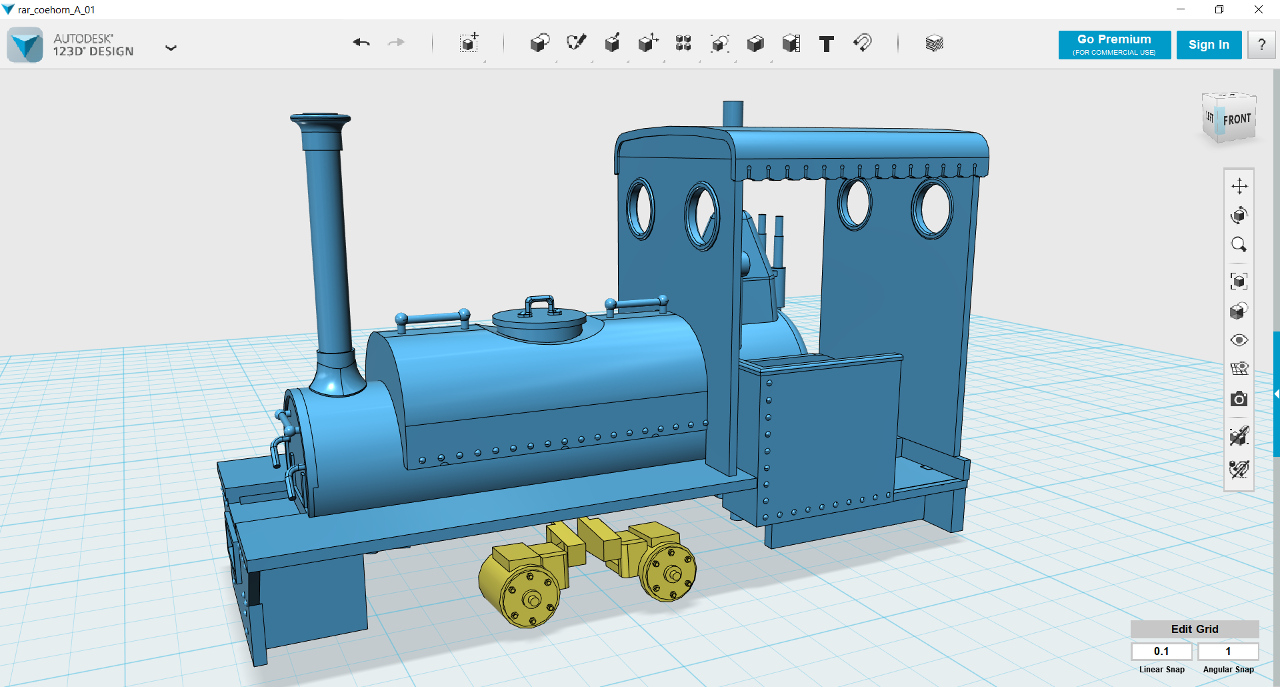This screenshot has height=687, width=1280.
Task: Open the Primitives tool menu
Action: tap(540, 43)
